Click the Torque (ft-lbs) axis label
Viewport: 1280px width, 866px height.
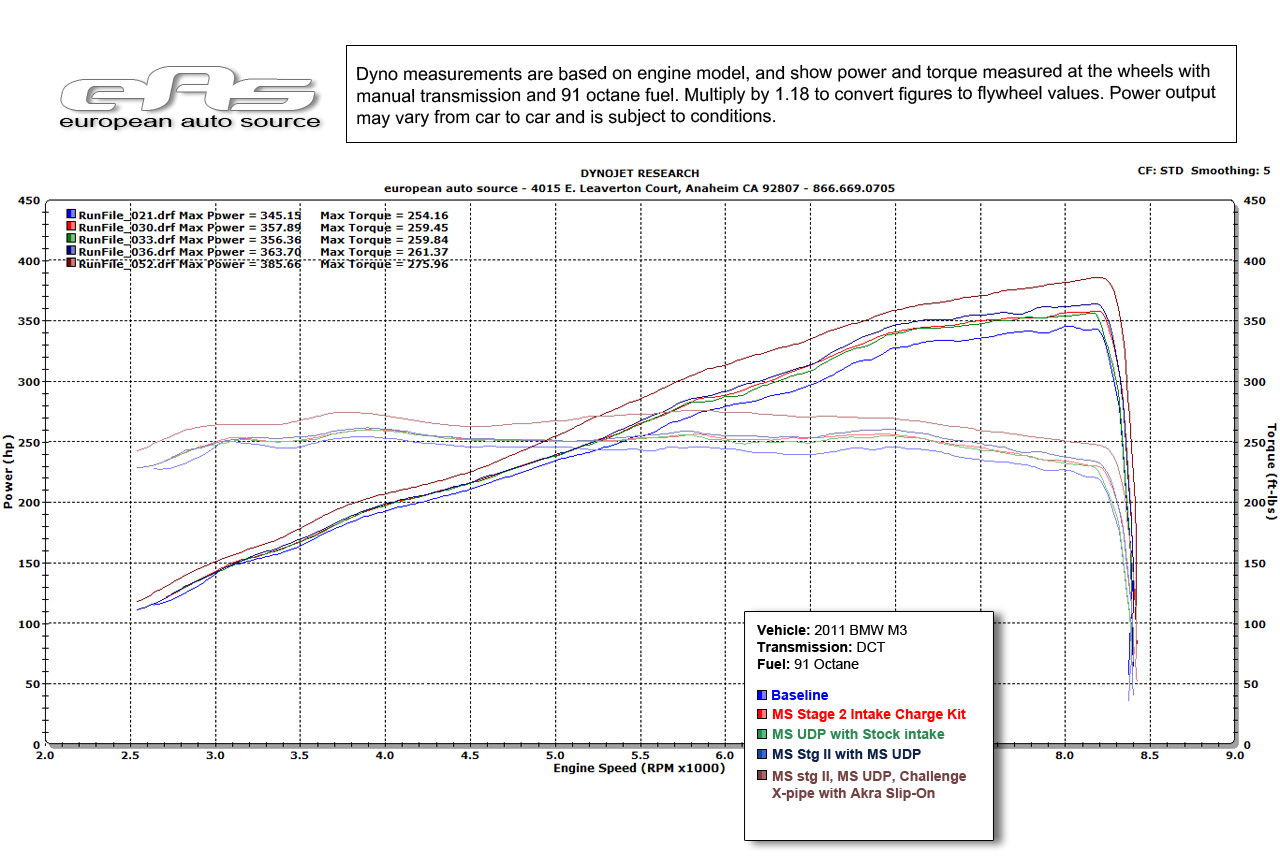tap(1272, 472)
